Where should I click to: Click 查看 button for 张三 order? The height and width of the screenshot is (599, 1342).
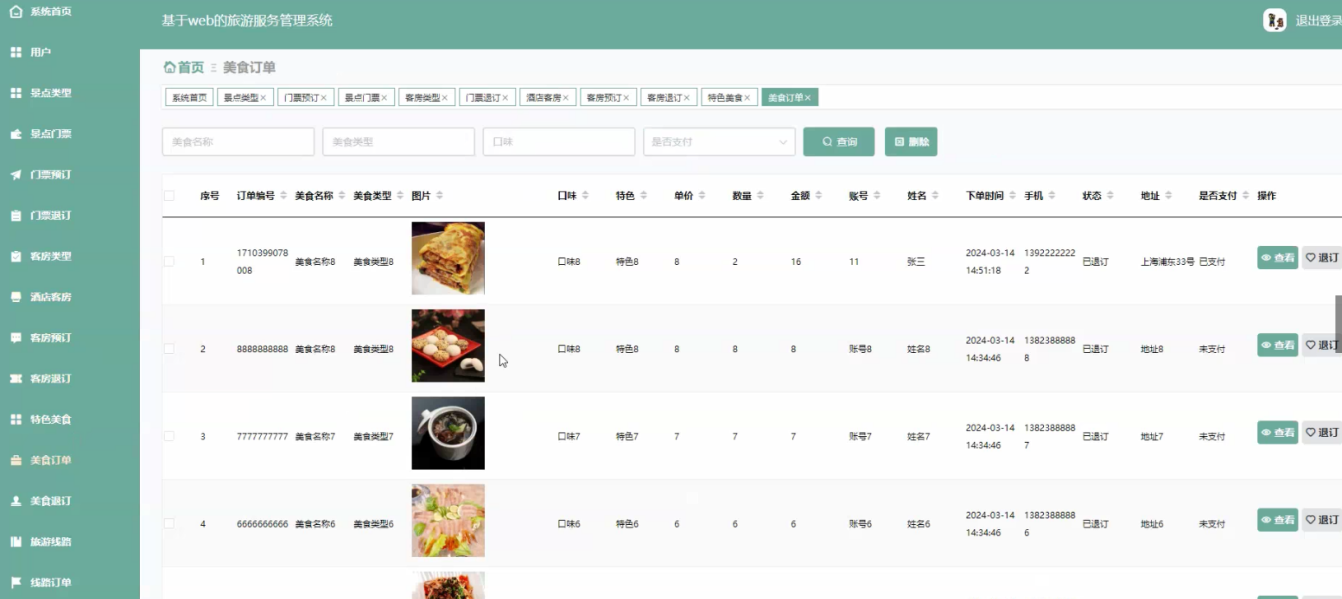point(1277,258)
